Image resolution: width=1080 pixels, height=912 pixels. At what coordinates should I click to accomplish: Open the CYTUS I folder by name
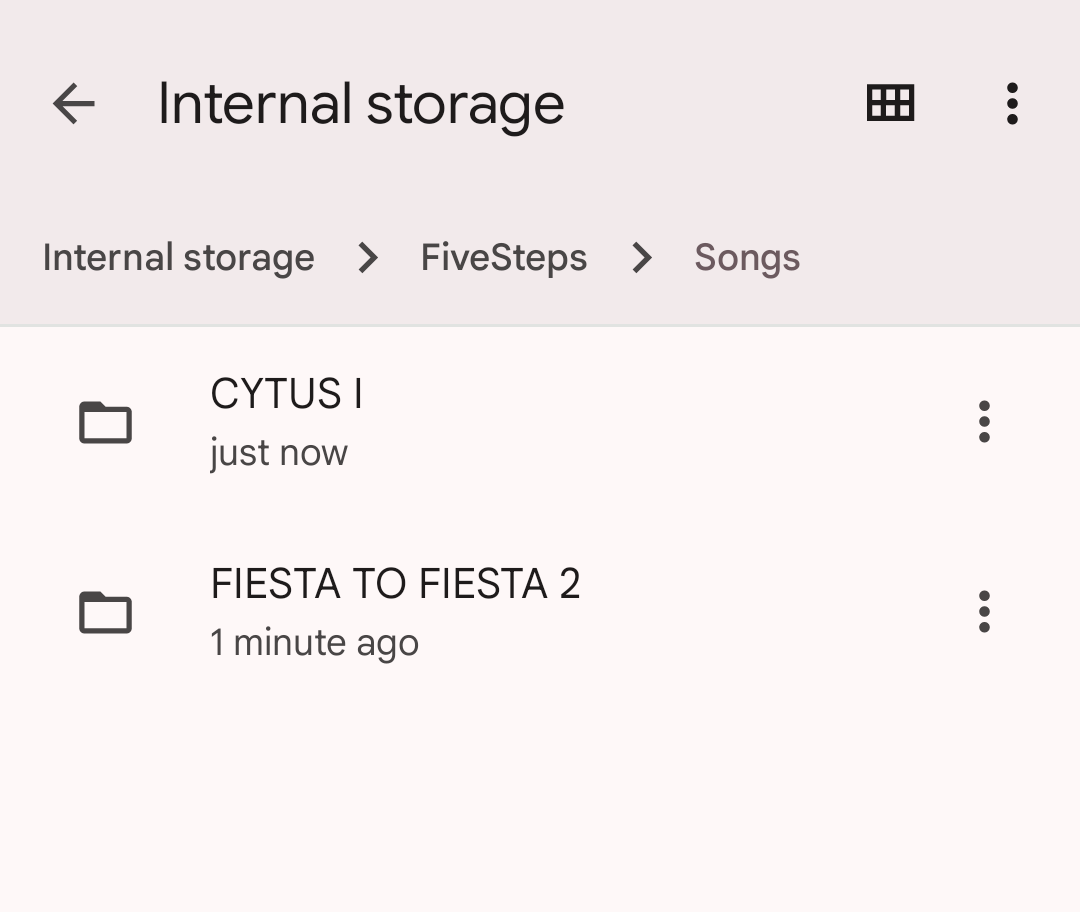pyautogui.click(x=286, y=394)
